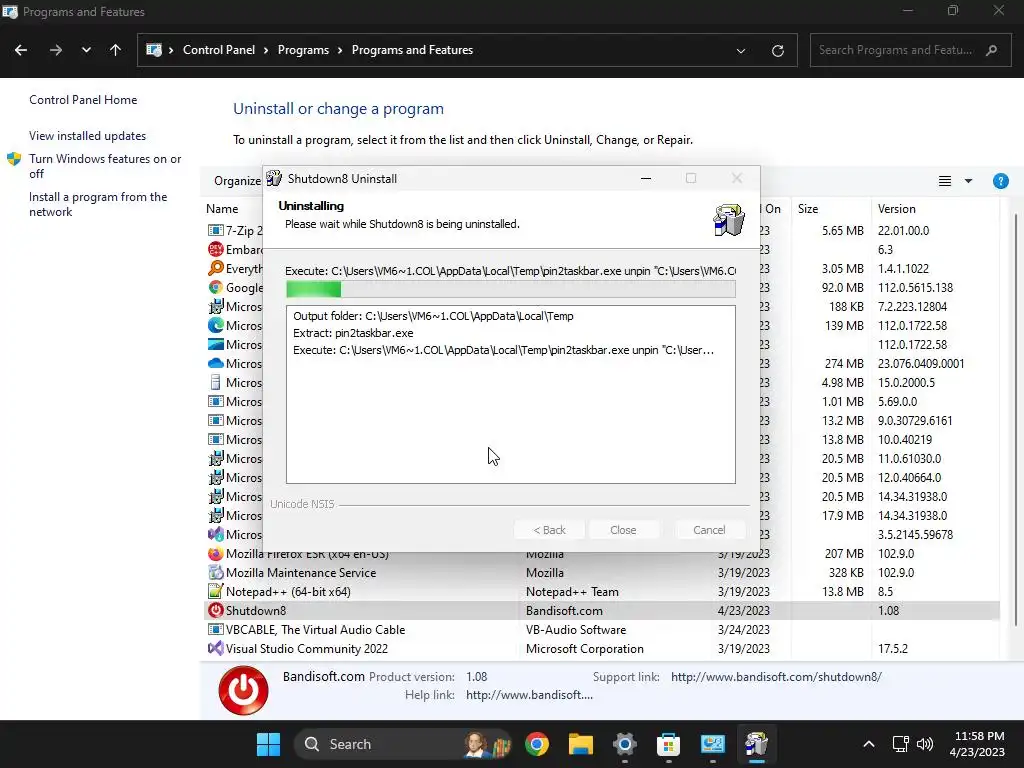Sort by the Name column header
The width and height of the screenshot is (1024, 768).
[222, 209]
